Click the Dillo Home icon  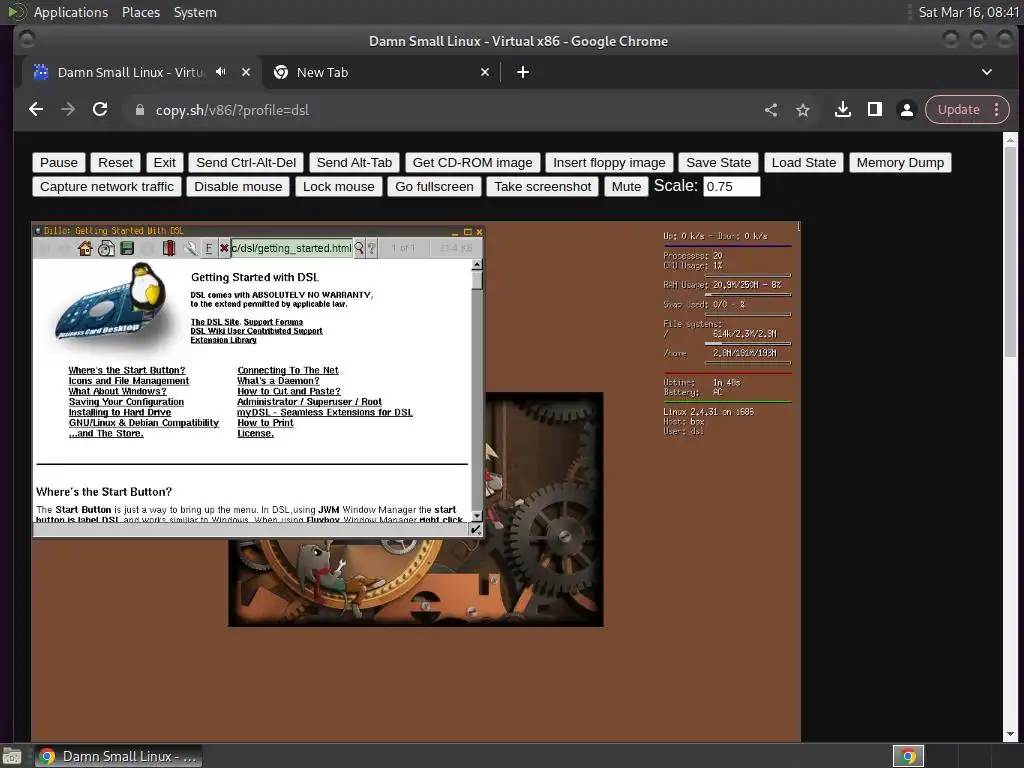tap(85, 248)
